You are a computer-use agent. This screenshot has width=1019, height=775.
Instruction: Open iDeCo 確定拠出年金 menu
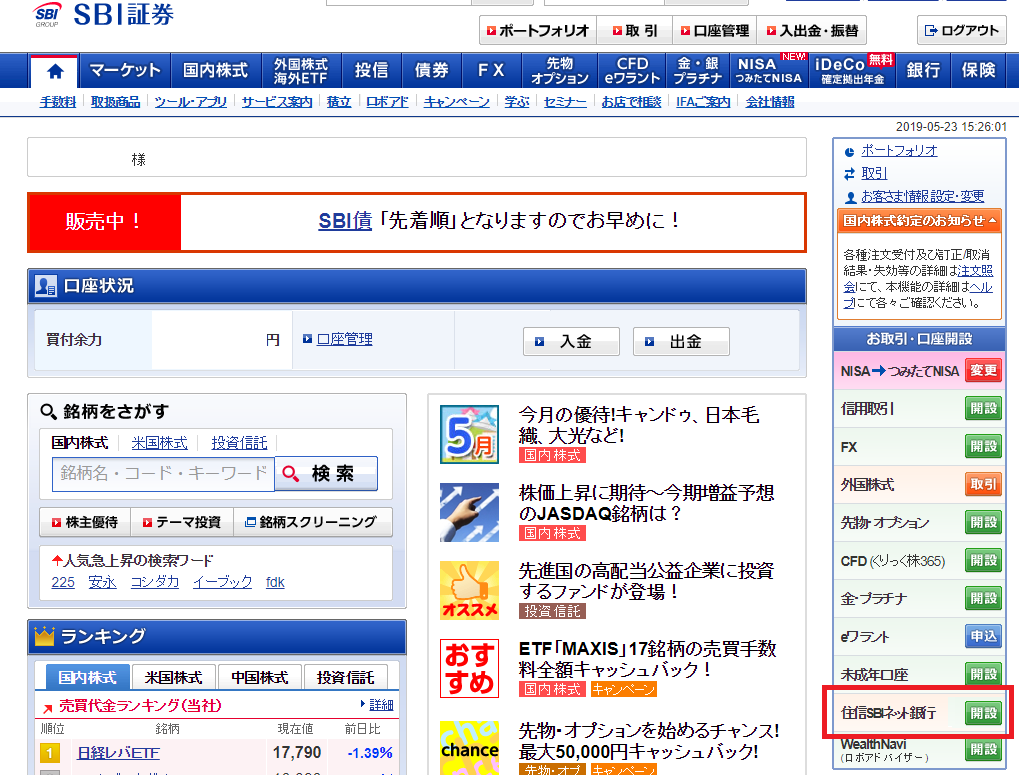click(x=853, y=71)
